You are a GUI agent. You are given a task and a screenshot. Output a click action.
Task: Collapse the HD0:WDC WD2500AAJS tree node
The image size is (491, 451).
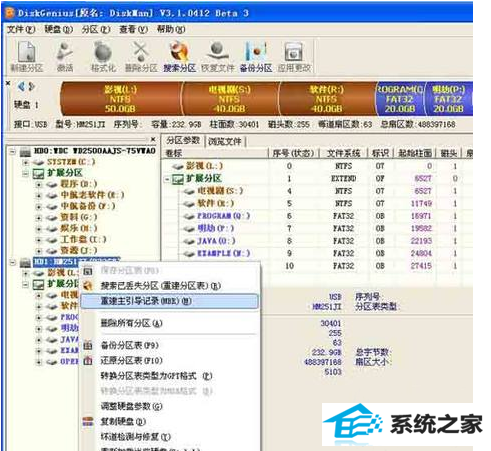[12, 152]
